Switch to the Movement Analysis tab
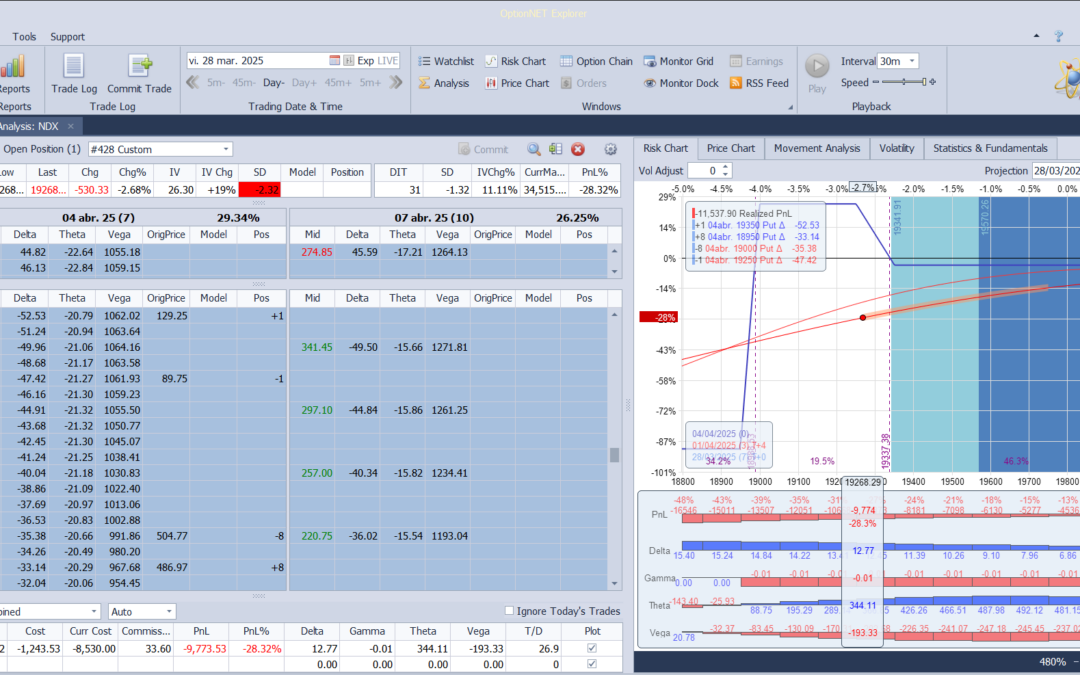1080x675 pixels. point(817,148)
